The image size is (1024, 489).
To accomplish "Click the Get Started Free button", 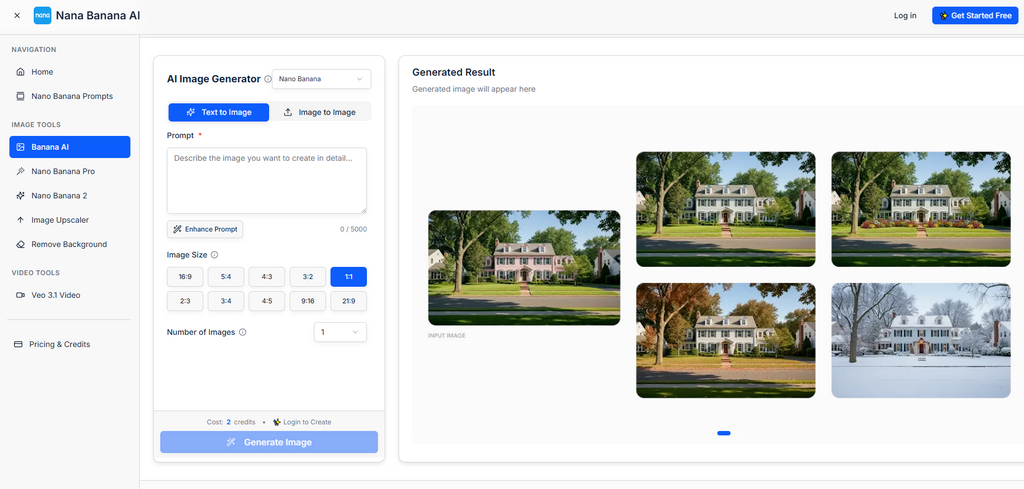I will coord(974,16).
